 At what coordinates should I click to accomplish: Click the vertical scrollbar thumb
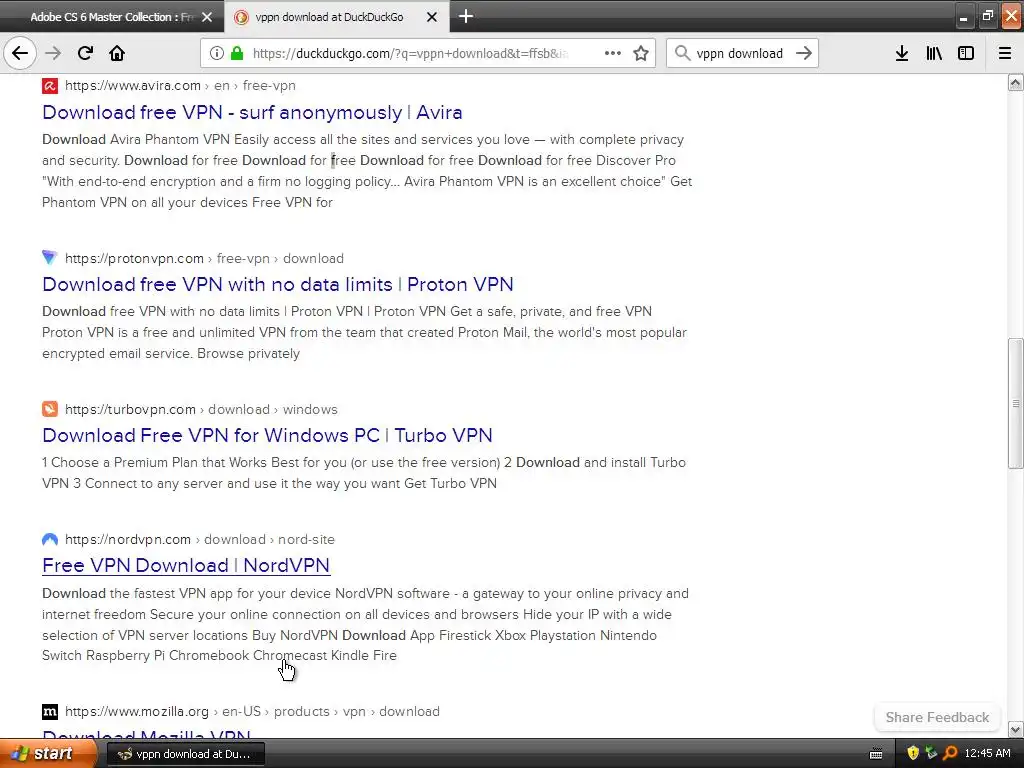1015,403
